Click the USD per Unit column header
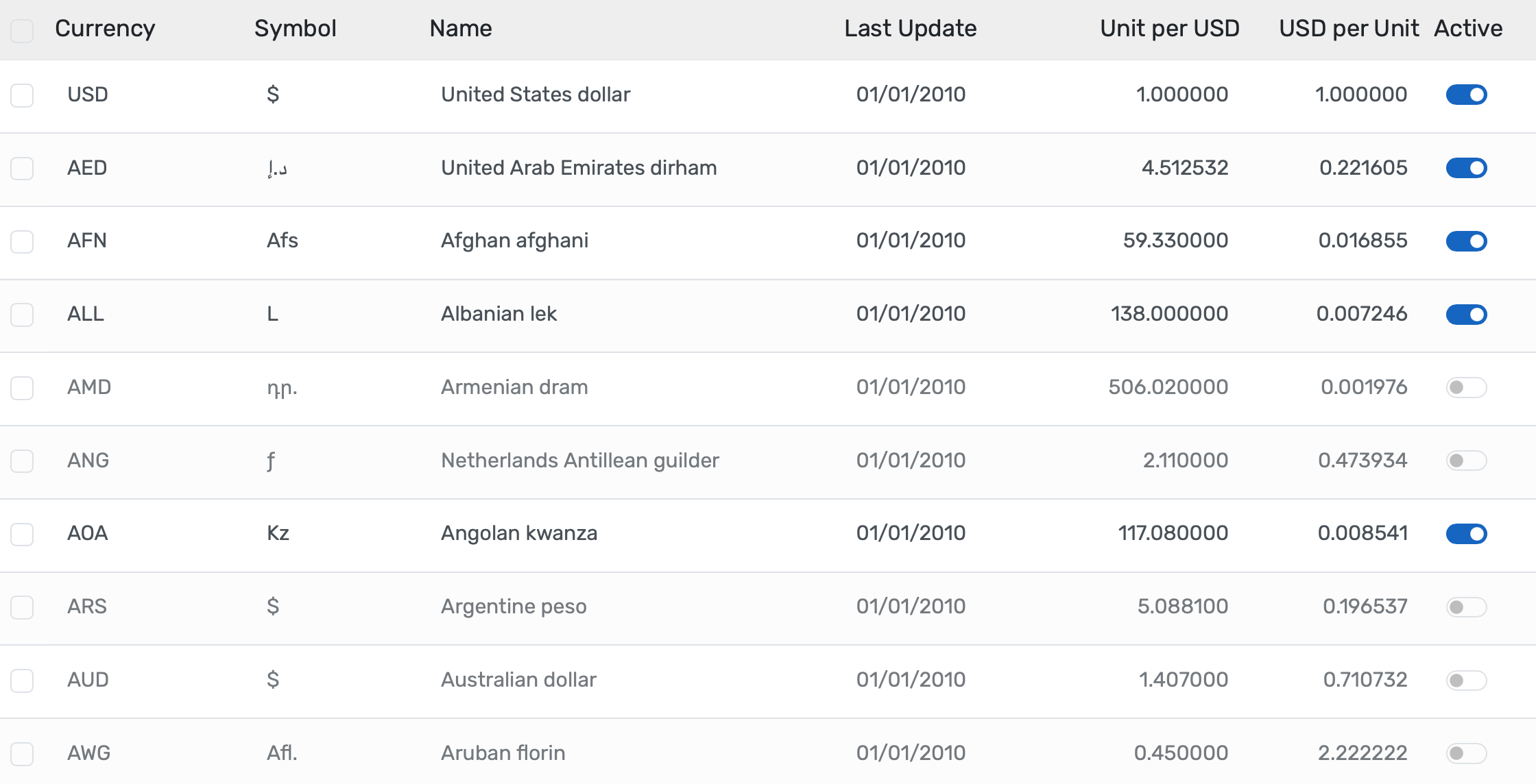The height and width of the screenshot is (784, 1536). 1349,29
